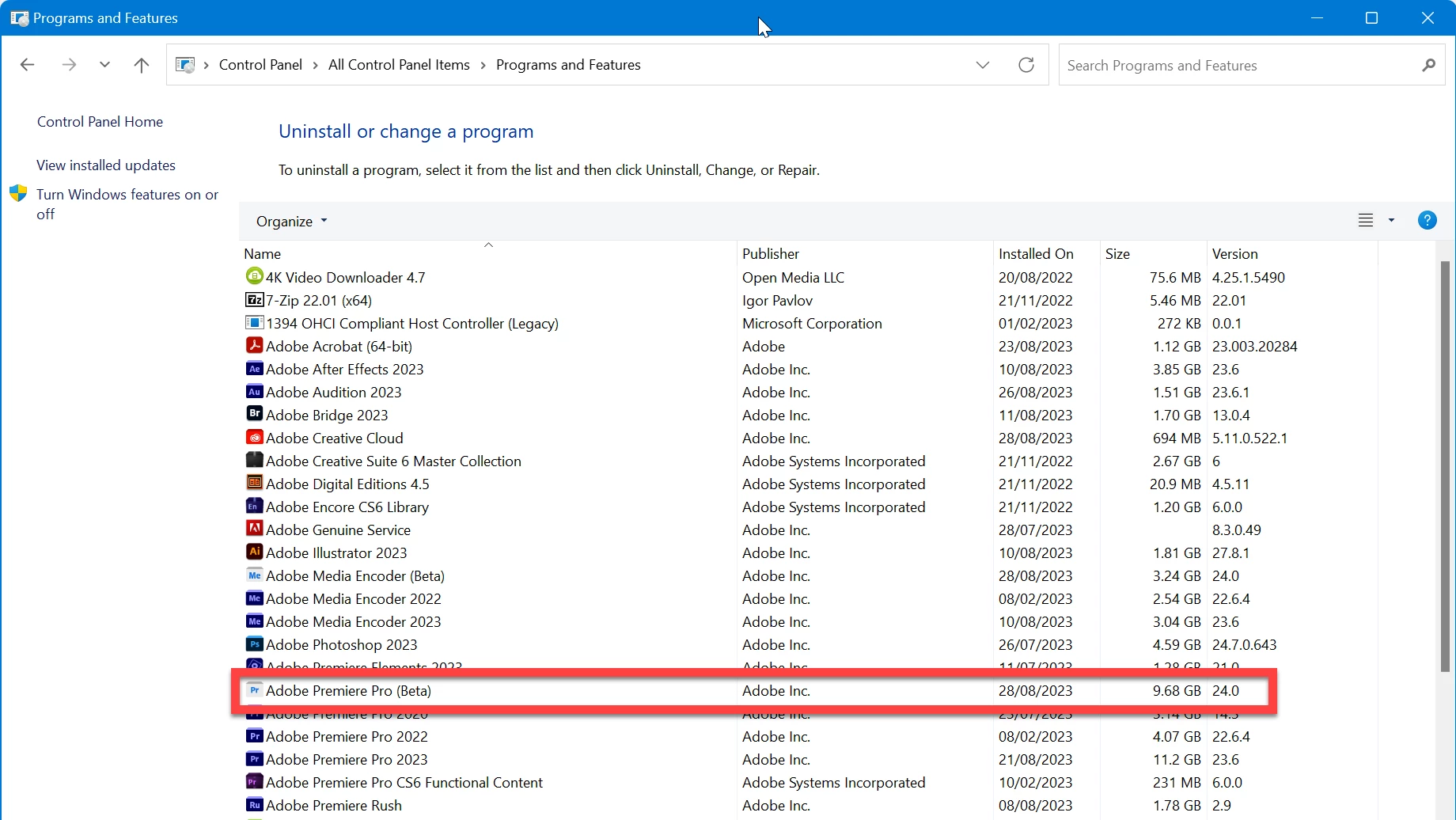Open Turn Windows features on or off

[x=127, y=204]
